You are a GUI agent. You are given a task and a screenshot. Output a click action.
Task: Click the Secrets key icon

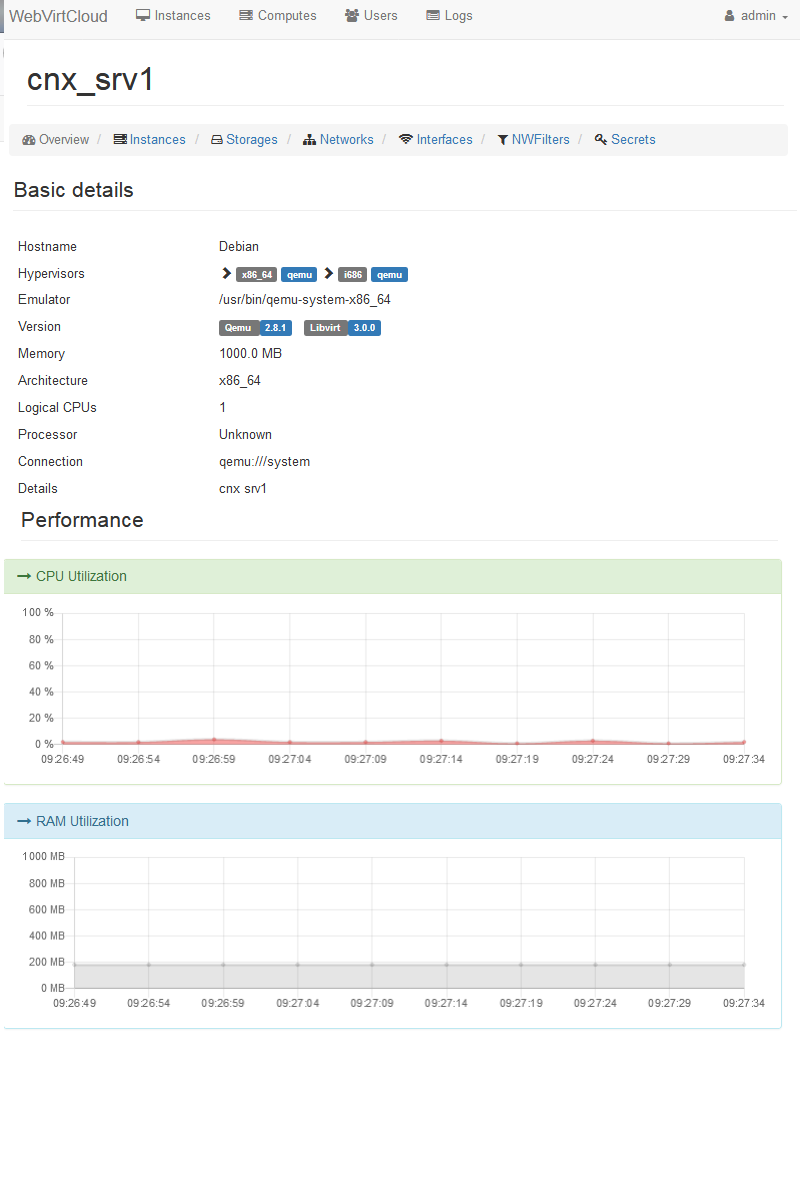[601, 140]
